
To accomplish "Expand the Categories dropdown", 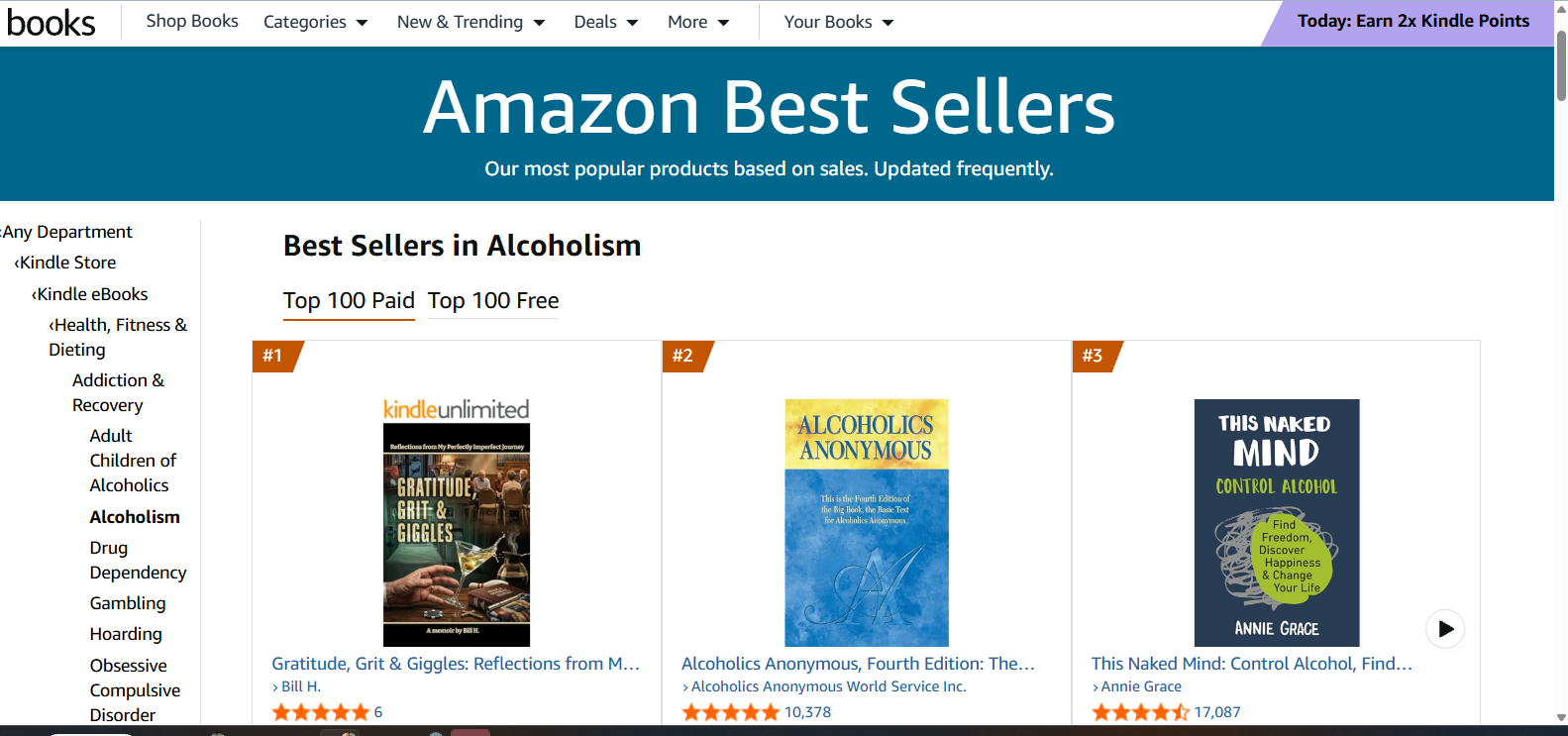I will (315, 22).
